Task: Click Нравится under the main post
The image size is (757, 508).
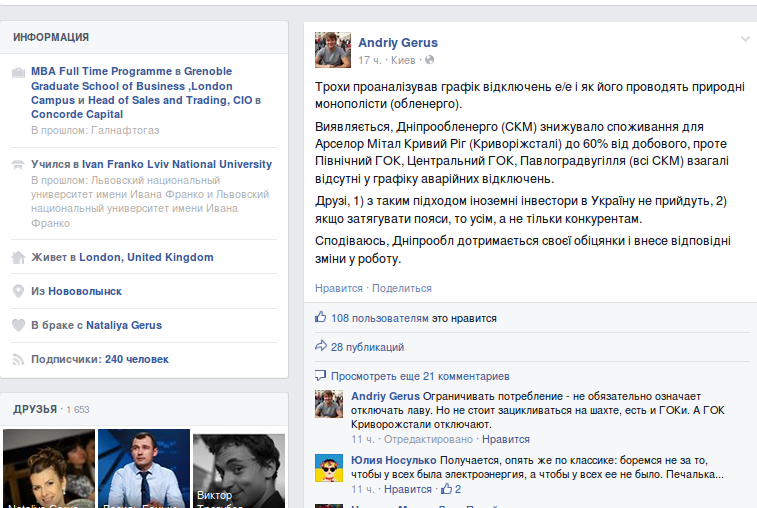Action: tap(338, 288)
